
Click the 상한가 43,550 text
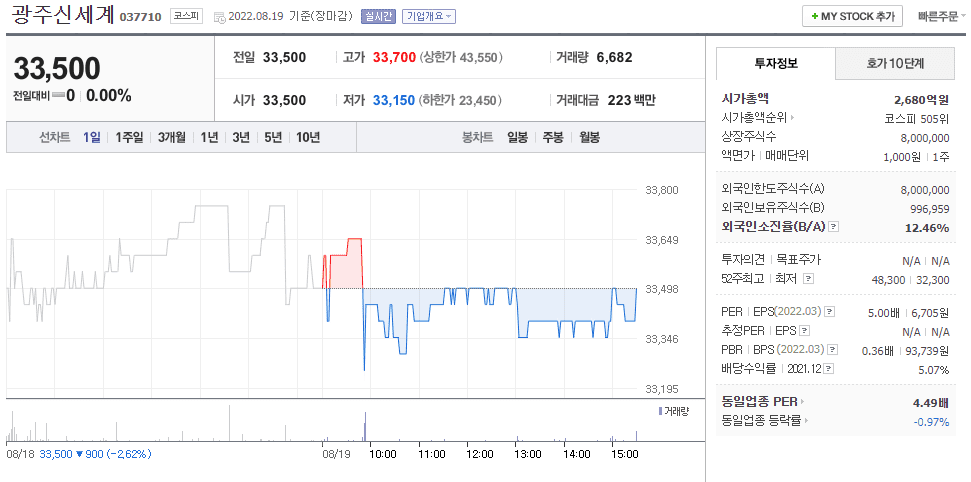[461, 58]
